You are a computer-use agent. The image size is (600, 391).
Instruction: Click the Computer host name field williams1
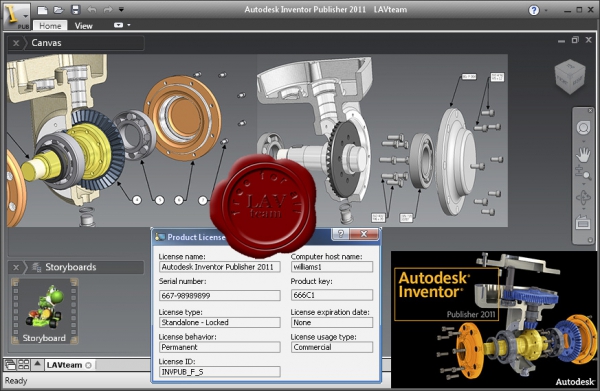[x=332, y=267]
